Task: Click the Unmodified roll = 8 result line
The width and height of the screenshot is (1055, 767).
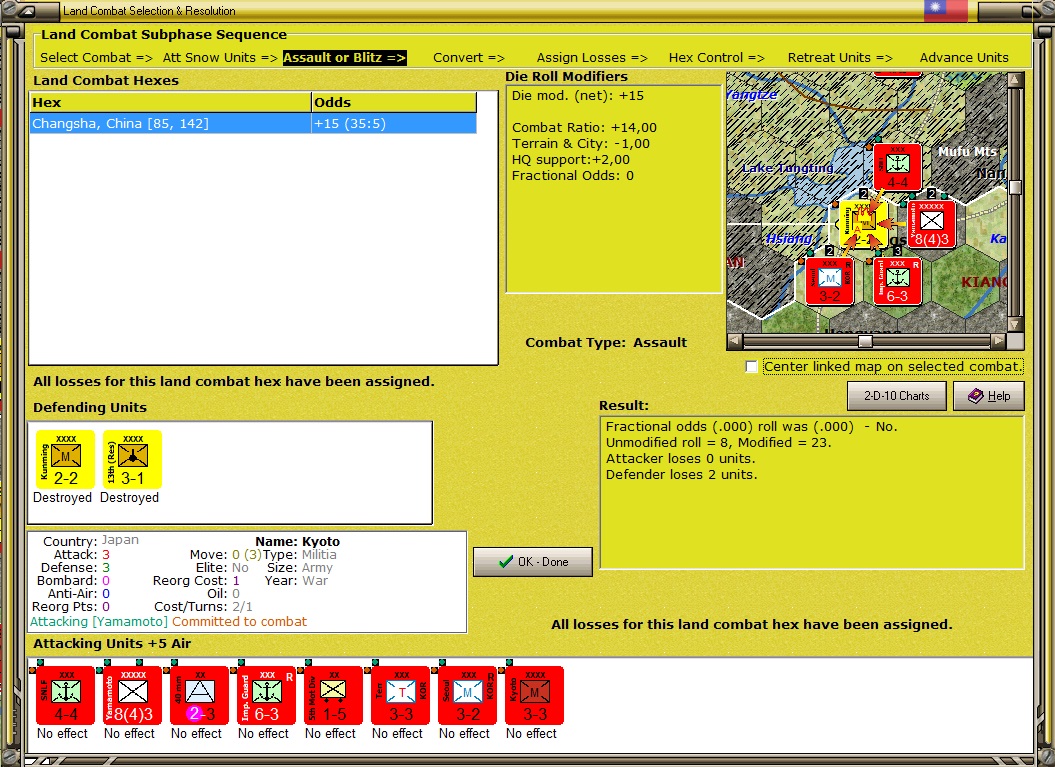Action: [719, 443]
